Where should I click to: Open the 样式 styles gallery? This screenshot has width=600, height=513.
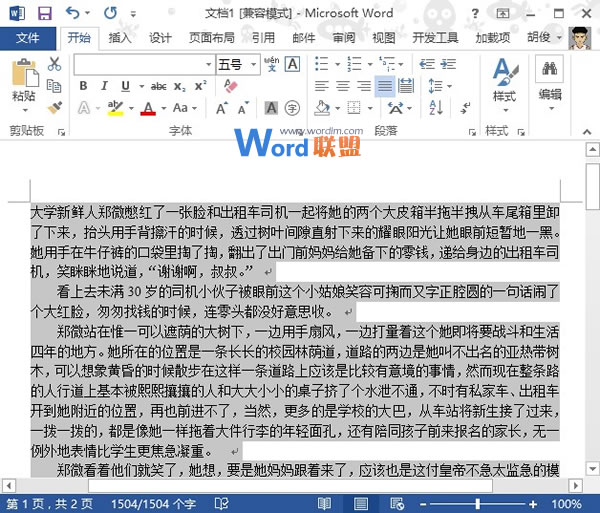pos(505,85)
